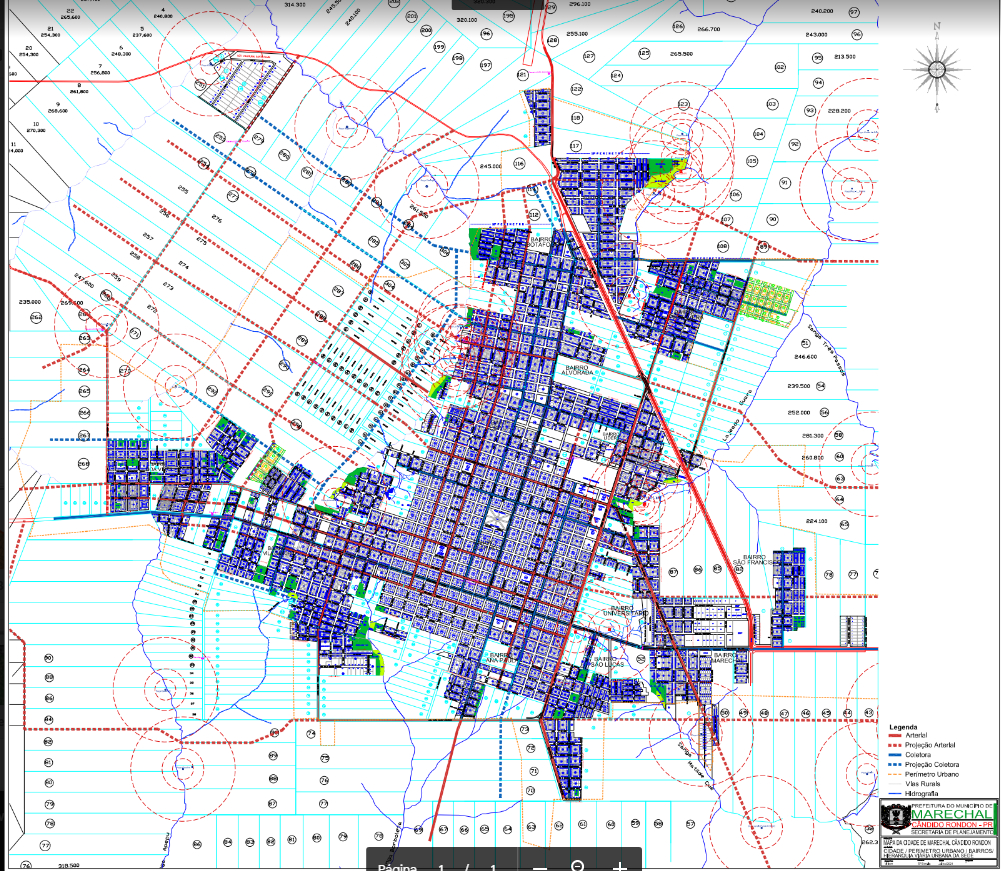Click the municipal coat of arms in the title block
Image resolution: width=1001 pixels, height=871 pixels.
pos(895,816)
